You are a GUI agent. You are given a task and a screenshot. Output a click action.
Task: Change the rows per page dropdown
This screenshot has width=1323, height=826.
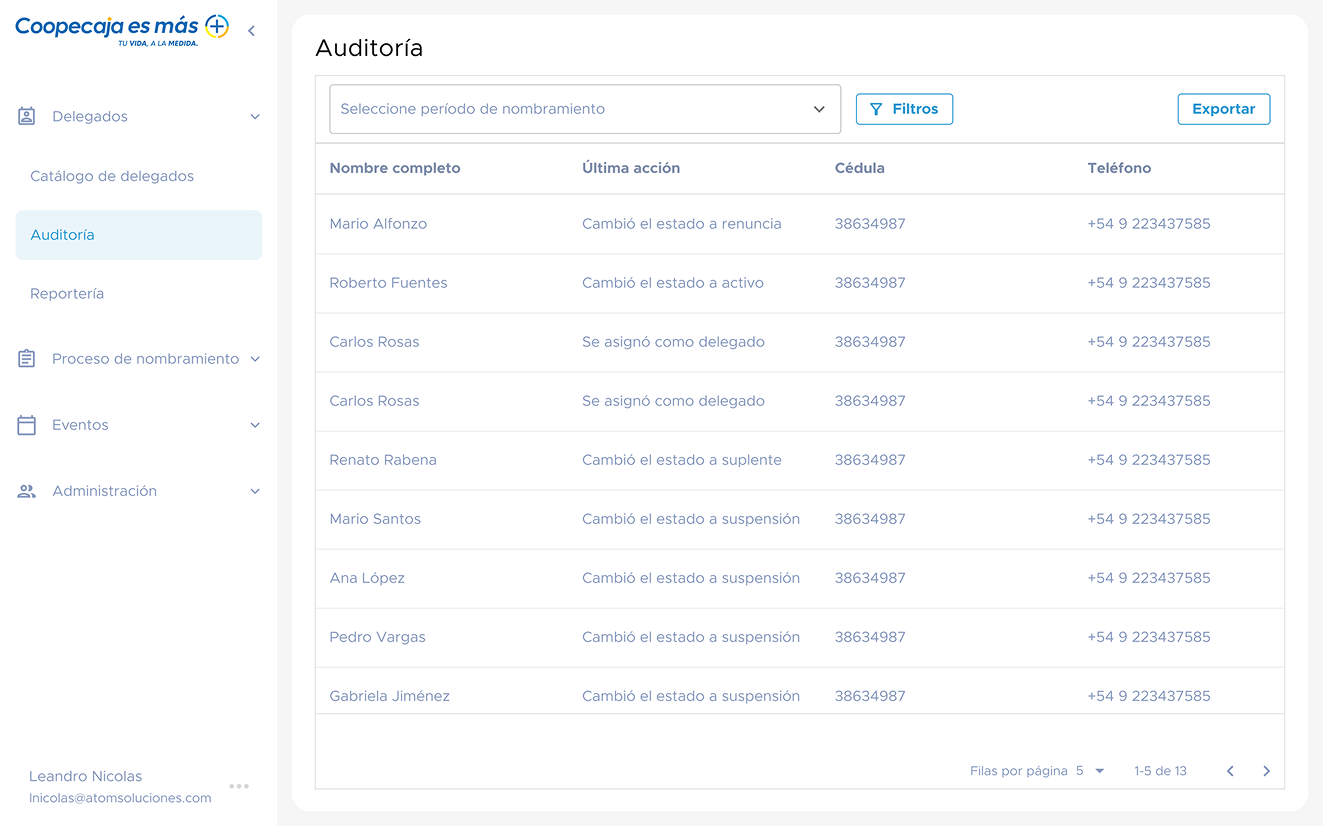coord(1090,771)
